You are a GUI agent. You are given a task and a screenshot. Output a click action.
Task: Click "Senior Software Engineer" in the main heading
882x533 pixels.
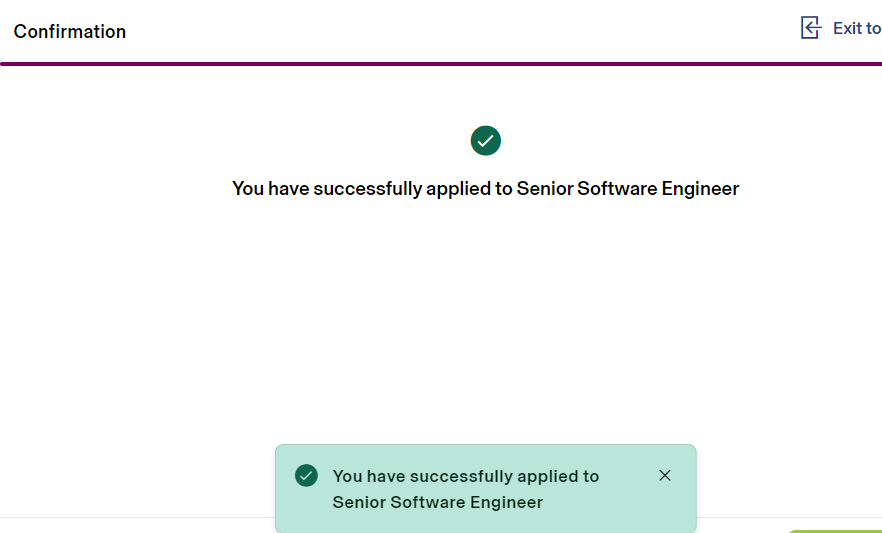click(627, 188)
